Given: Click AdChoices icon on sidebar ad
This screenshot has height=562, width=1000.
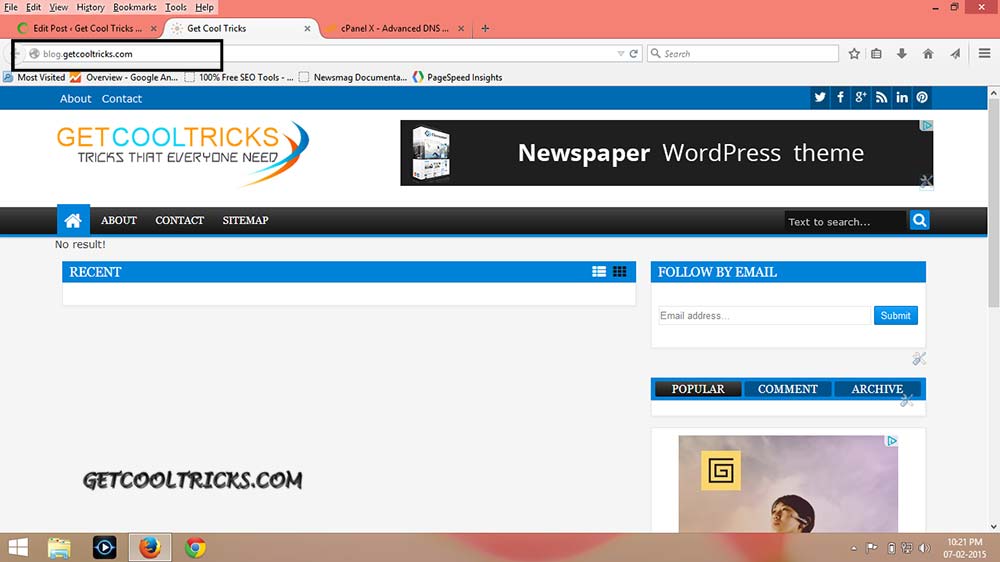Looking at the screenshot, I should click(892, 441).
